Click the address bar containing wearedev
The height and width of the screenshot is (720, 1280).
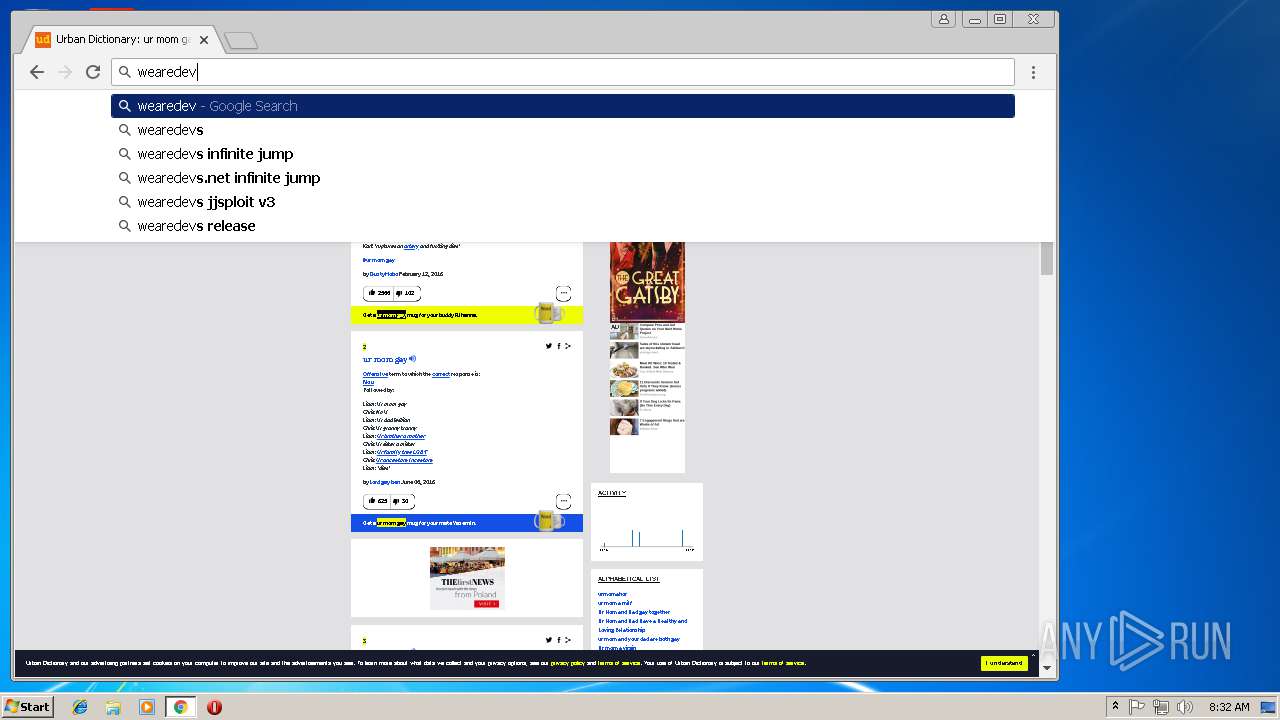(563, 72)
